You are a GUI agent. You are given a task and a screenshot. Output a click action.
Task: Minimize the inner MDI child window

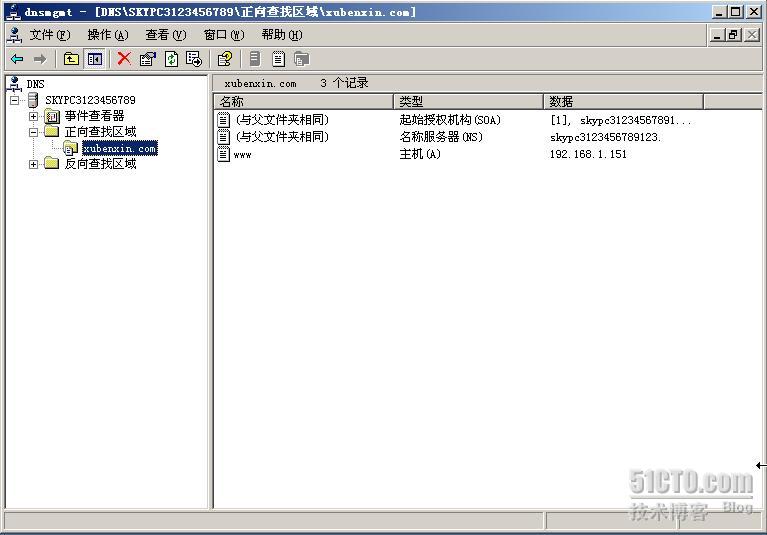click(x=717, y=35)
